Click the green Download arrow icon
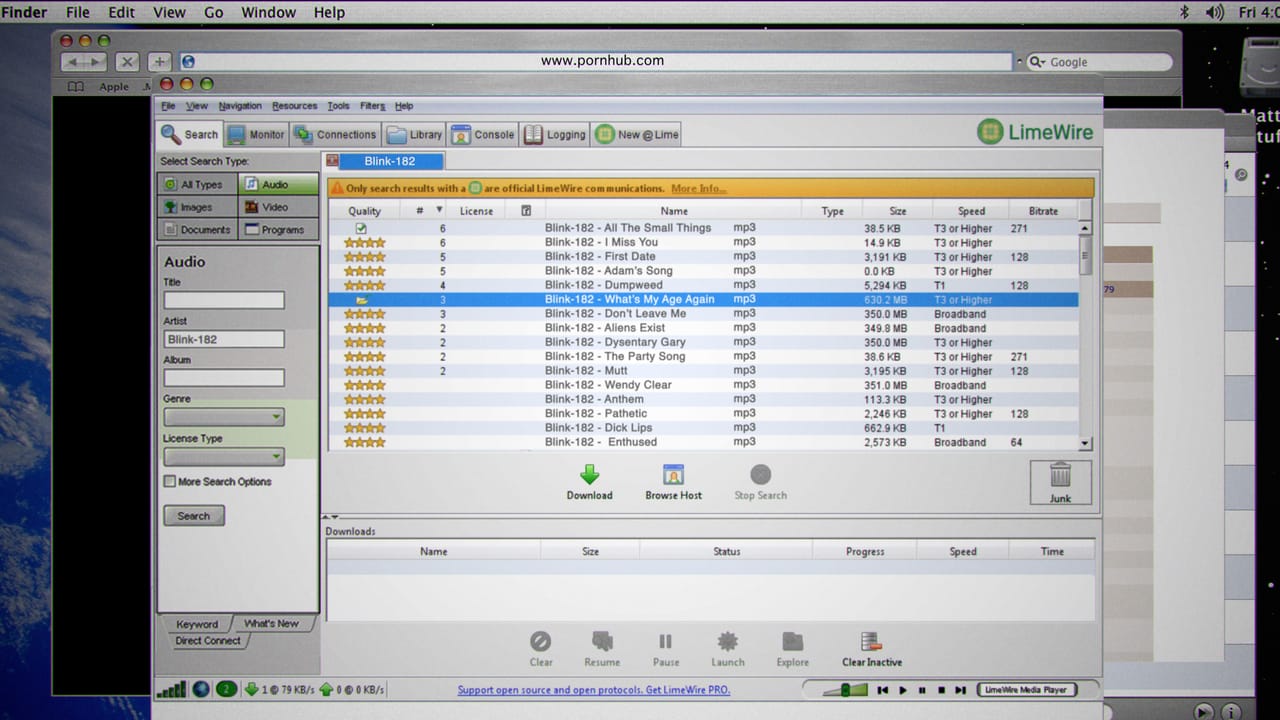 point(590,474)
